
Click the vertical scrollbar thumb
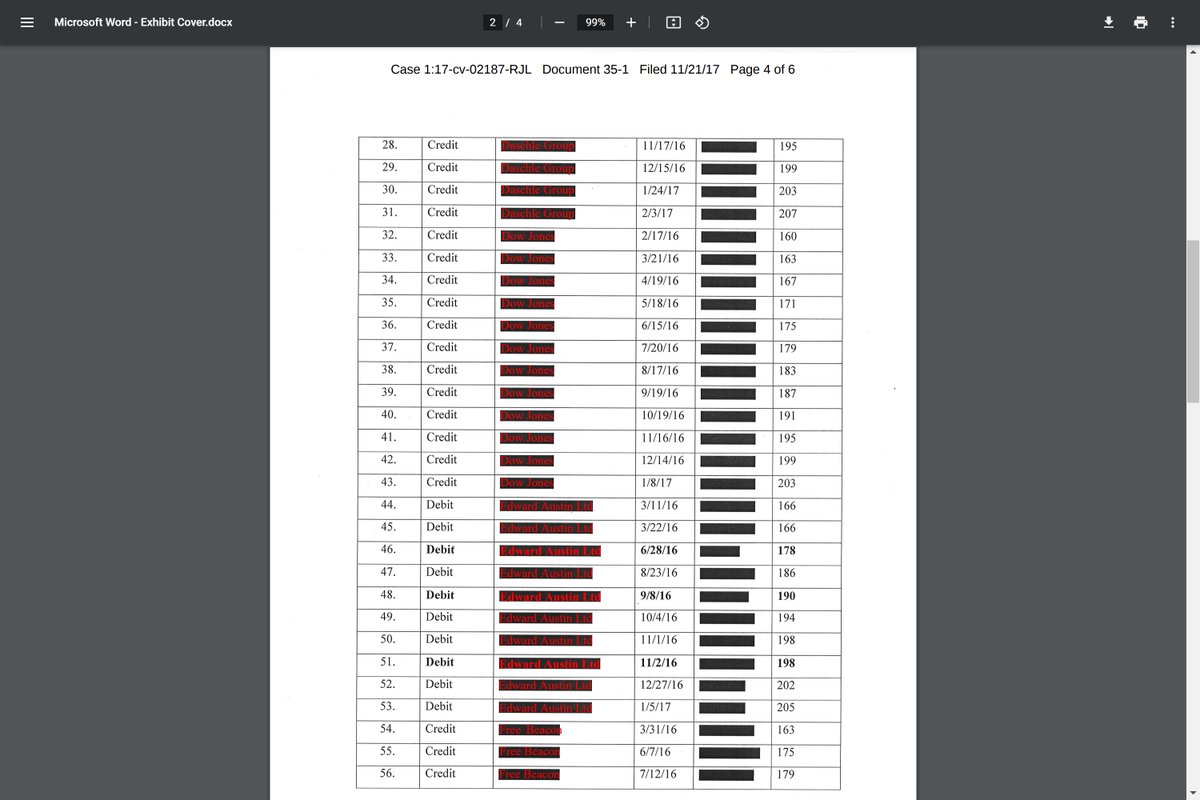[x=1193, y=321]
